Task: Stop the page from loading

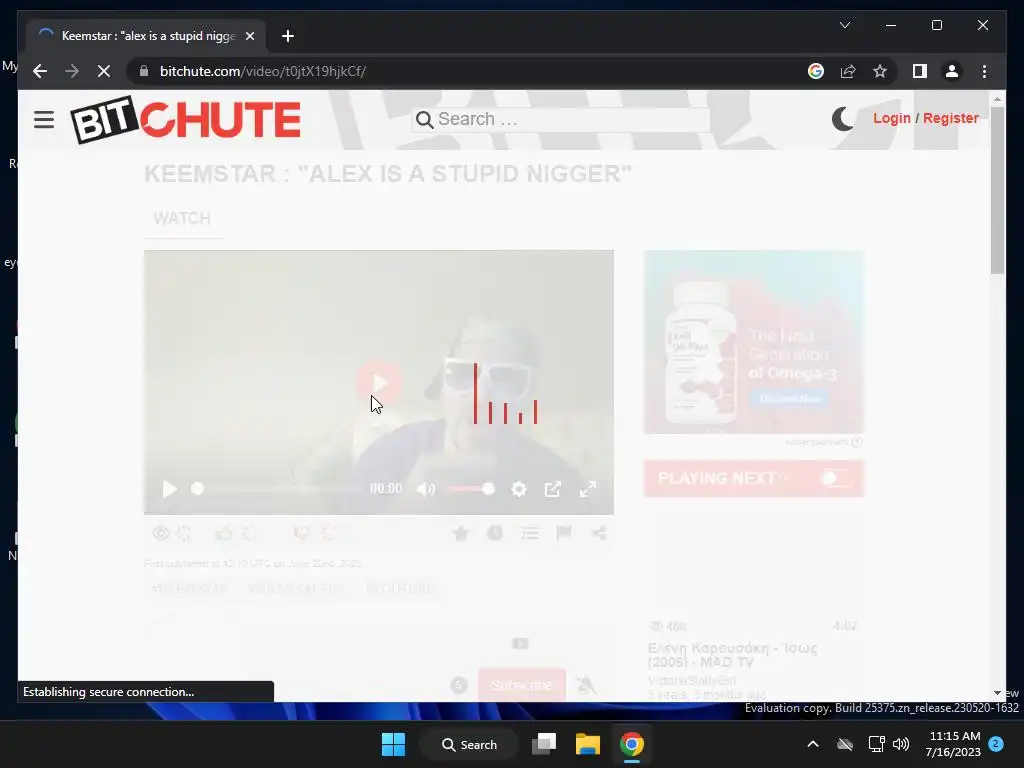Action: (104, 71)
